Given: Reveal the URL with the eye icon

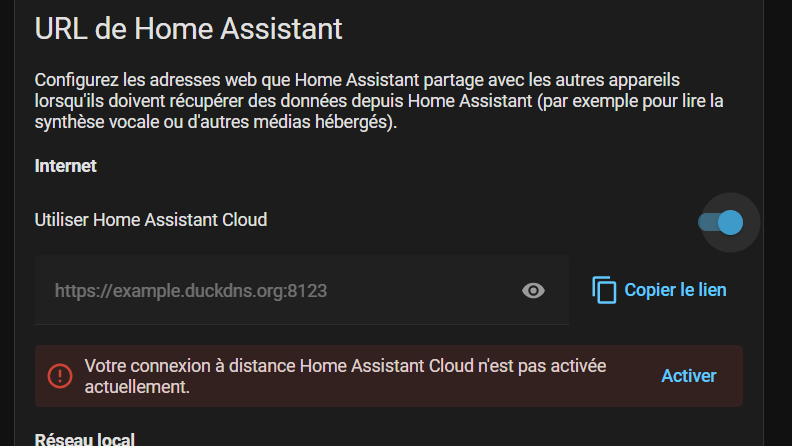Looking at the screenshot, I should point(534,291).
